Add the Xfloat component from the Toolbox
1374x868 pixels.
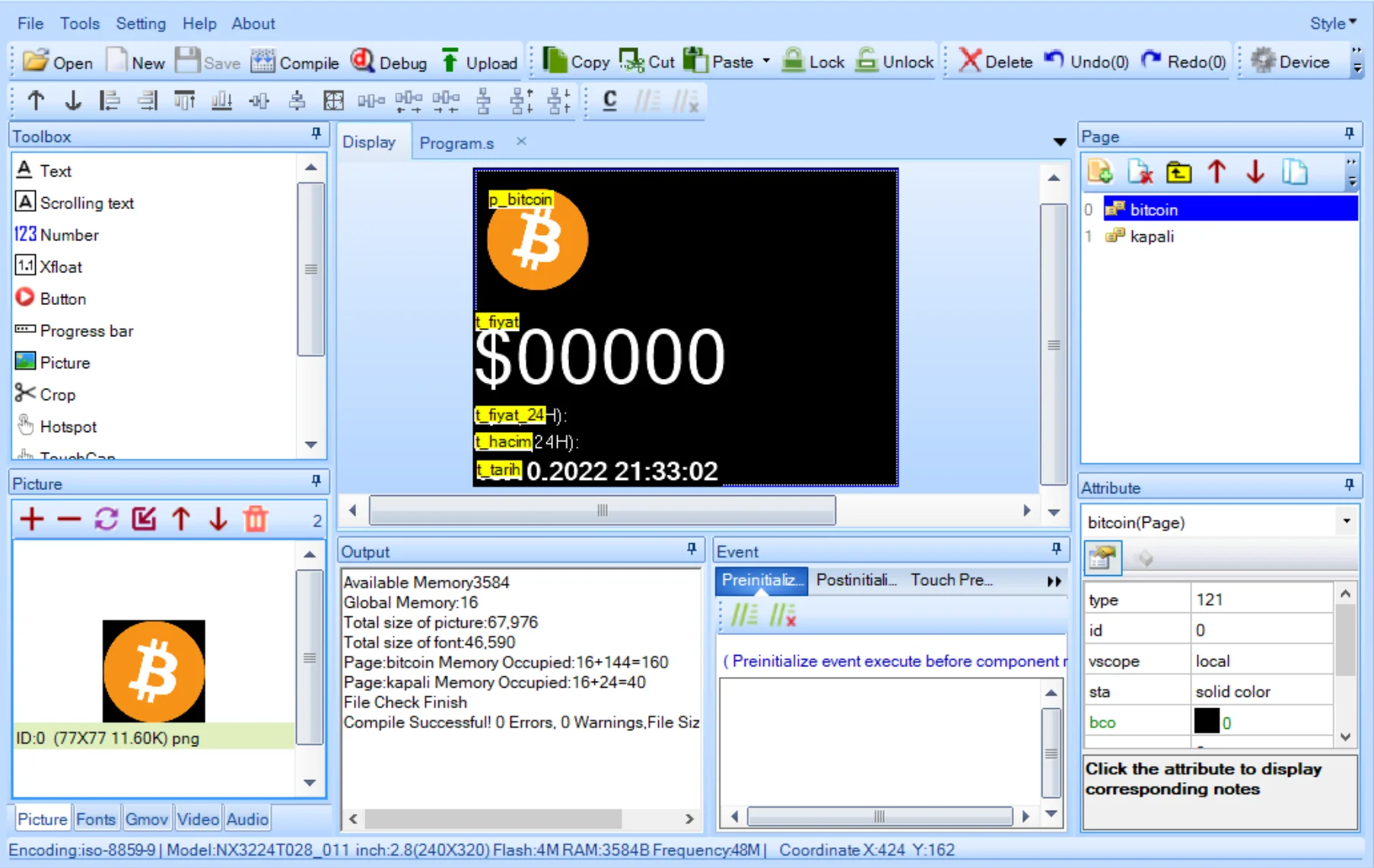[49, 266]
